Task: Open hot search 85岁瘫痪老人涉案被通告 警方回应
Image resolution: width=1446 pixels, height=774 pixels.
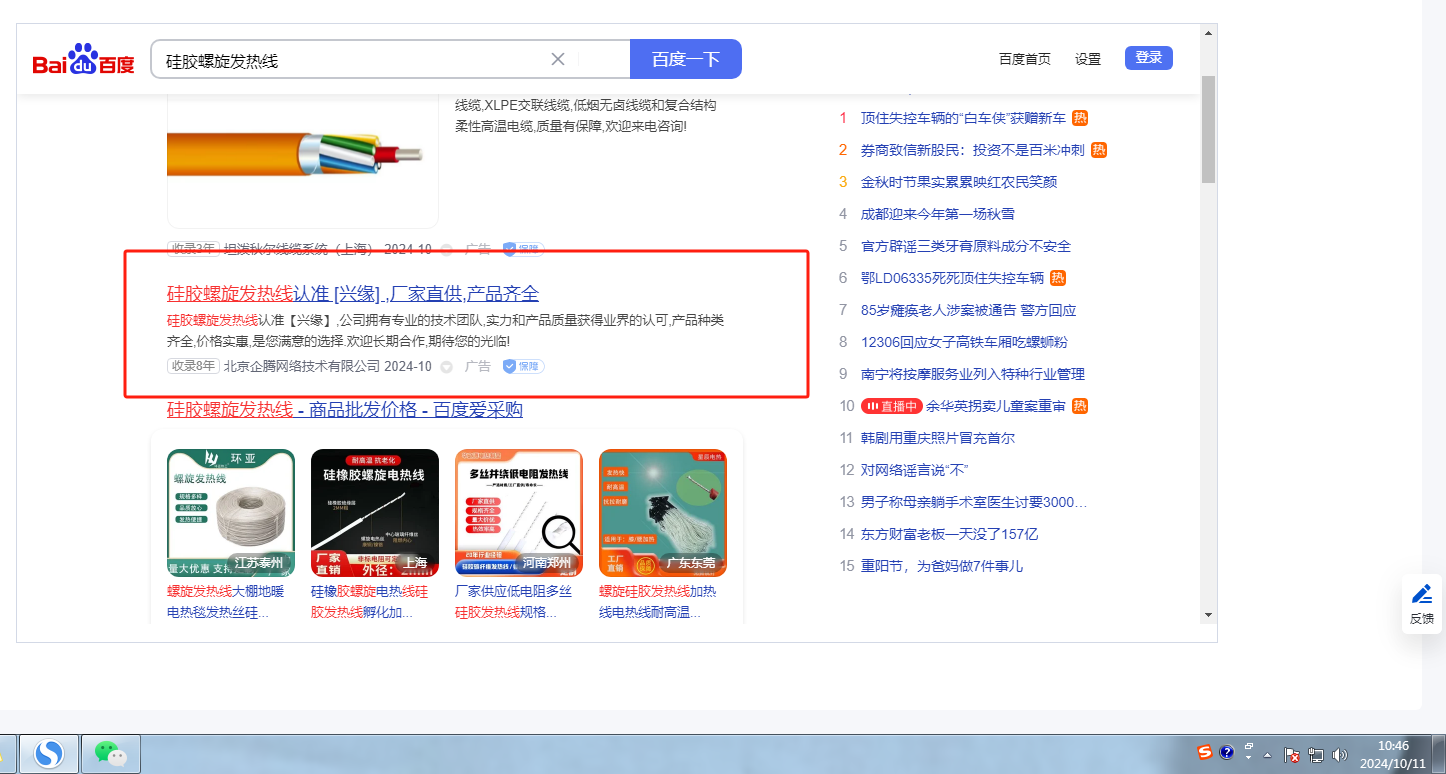Action: click(968, 310)
